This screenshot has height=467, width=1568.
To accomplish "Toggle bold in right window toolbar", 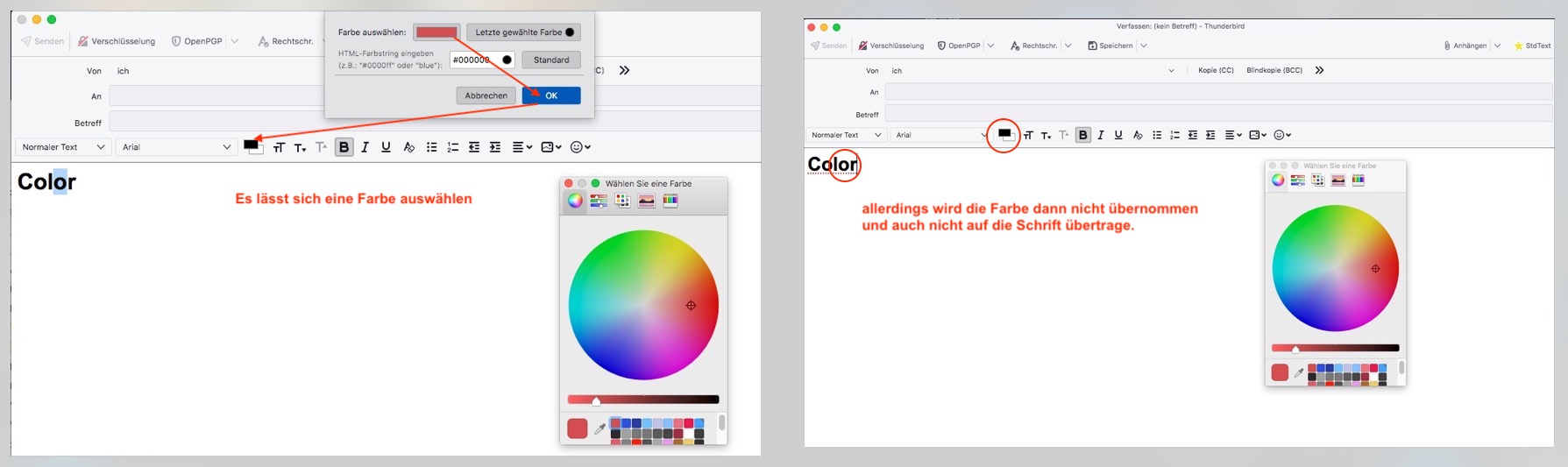I will point(1083,135).
